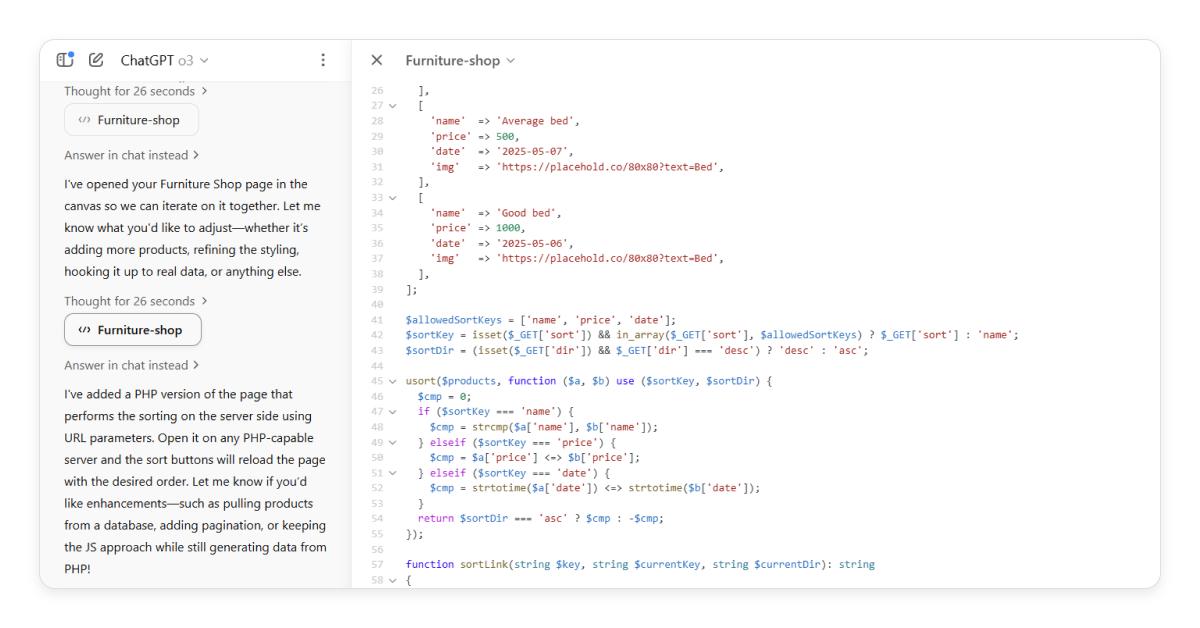
Task: Click the 'Good bed' name line in code
Action: (x=496, y=213)
